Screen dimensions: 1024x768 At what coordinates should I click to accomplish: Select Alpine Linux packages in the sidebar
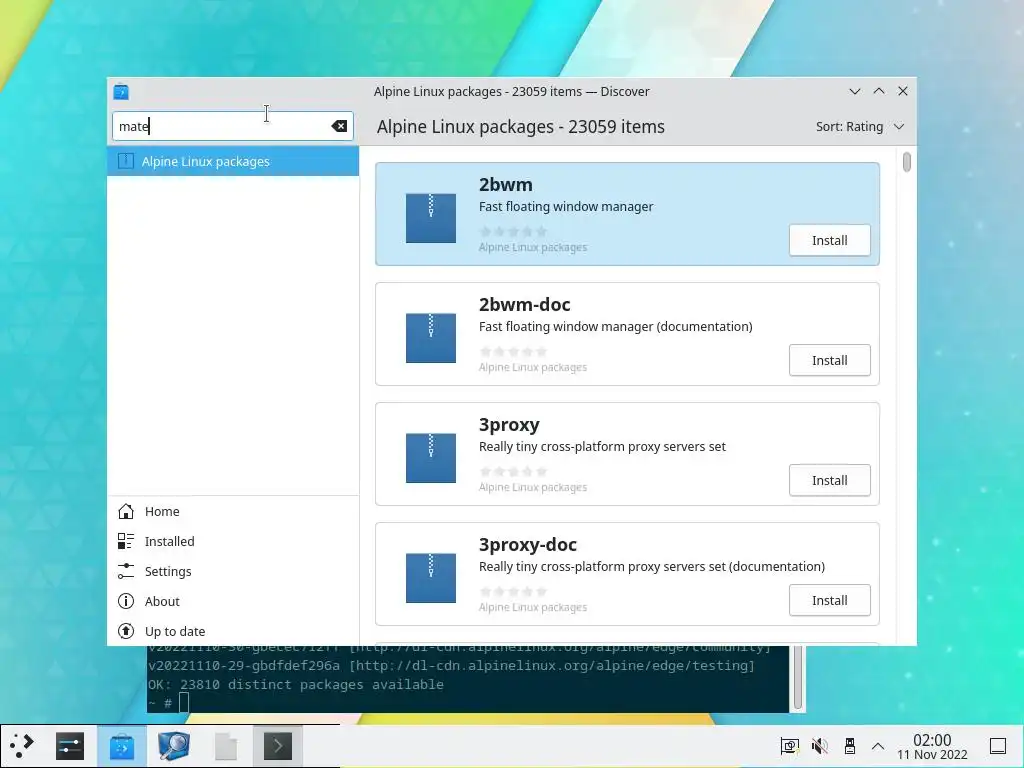[233, 161]
